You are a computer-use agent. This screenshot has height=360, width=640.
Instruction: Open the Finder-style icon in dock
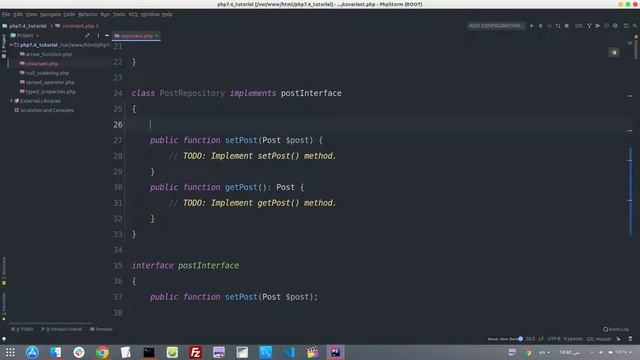tap(56, 352)
